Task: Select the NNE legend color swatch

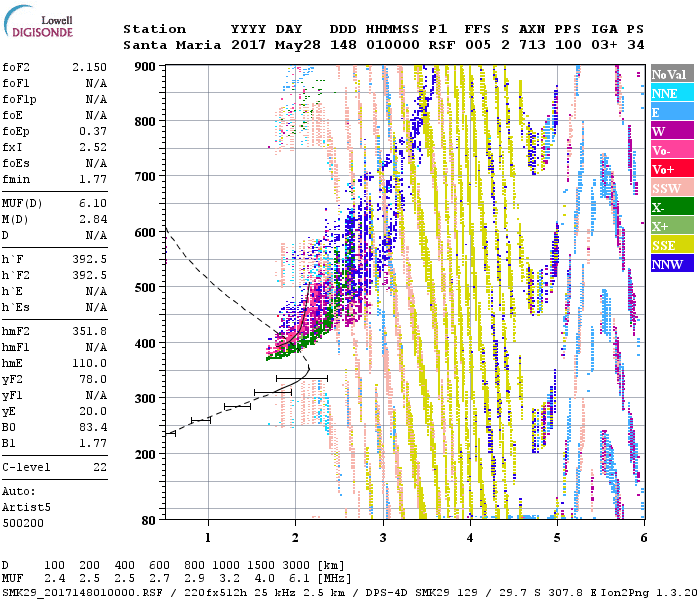Action: [x=672, y=92]
